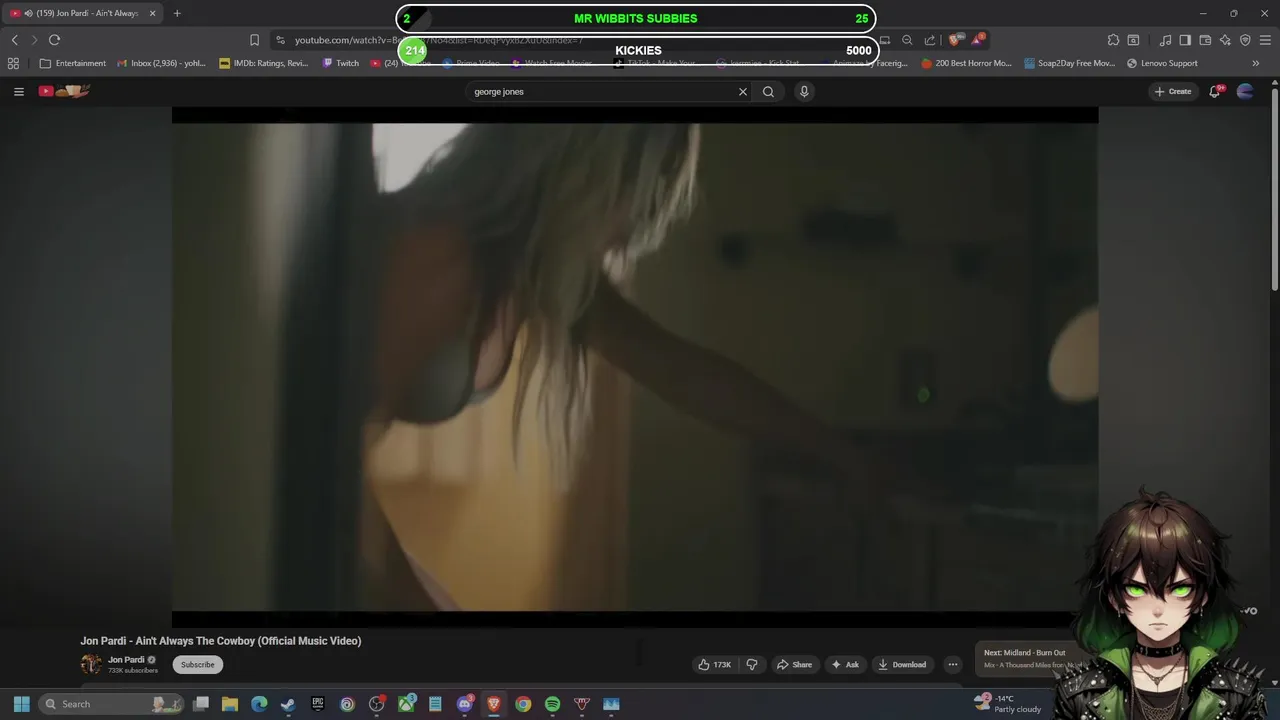Open the Create menu button

click(x=1173, y=91)
